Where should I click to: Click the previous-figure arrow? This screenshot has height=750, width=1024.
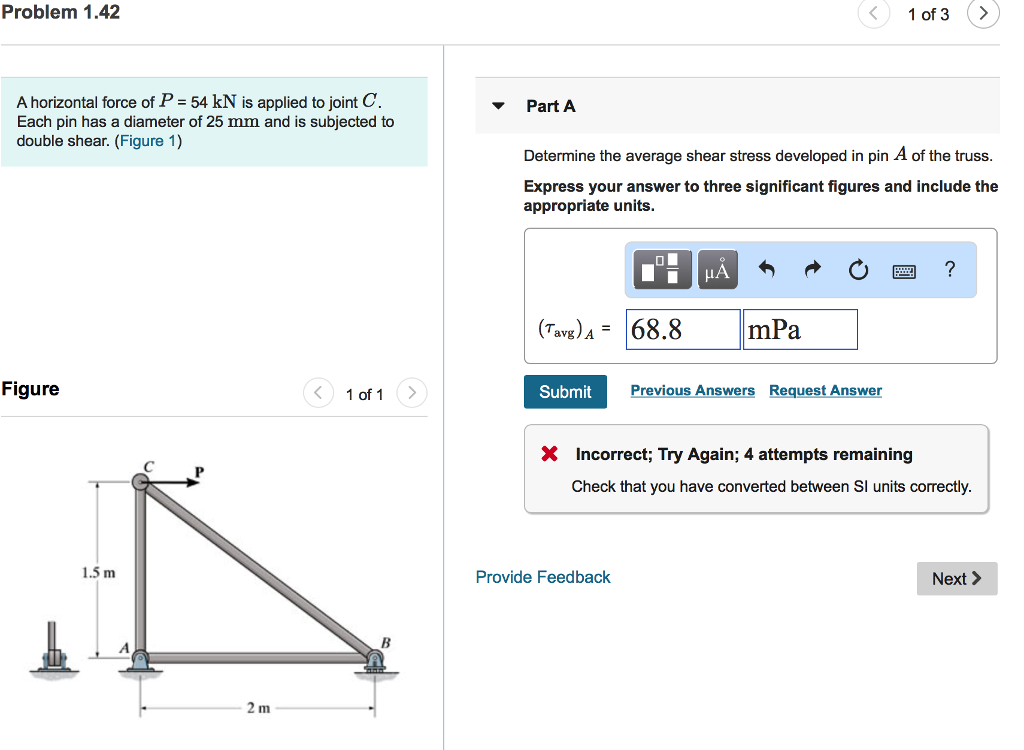click(318, 393)
